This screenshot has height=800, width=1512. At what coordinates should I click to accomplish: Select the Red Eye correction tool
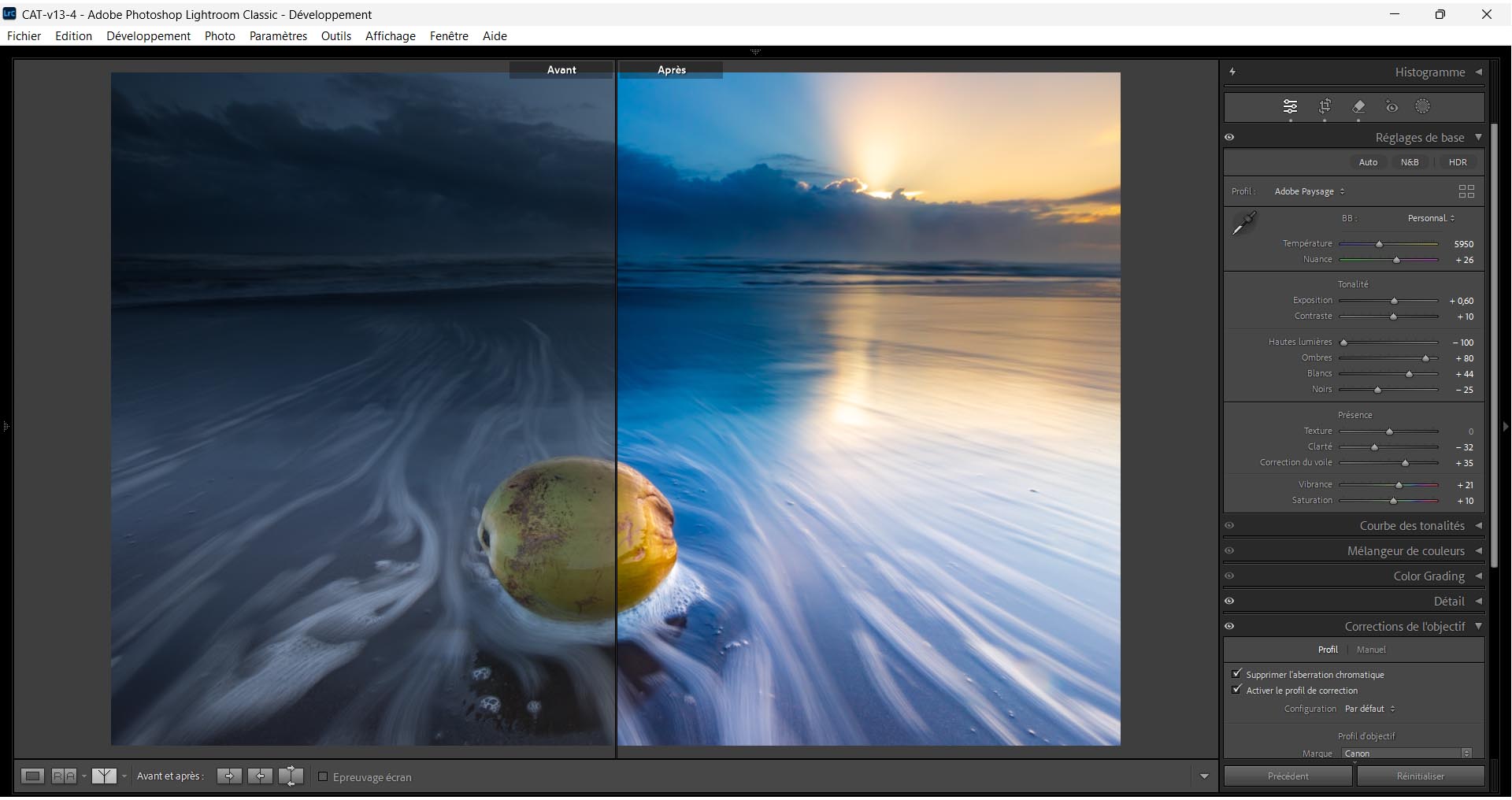coord(1392,106)
